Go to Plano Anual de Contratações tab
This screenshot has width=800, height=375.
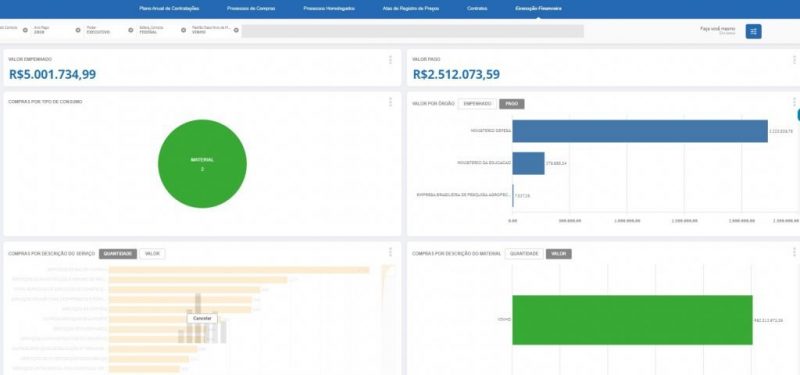pos(169,9)
